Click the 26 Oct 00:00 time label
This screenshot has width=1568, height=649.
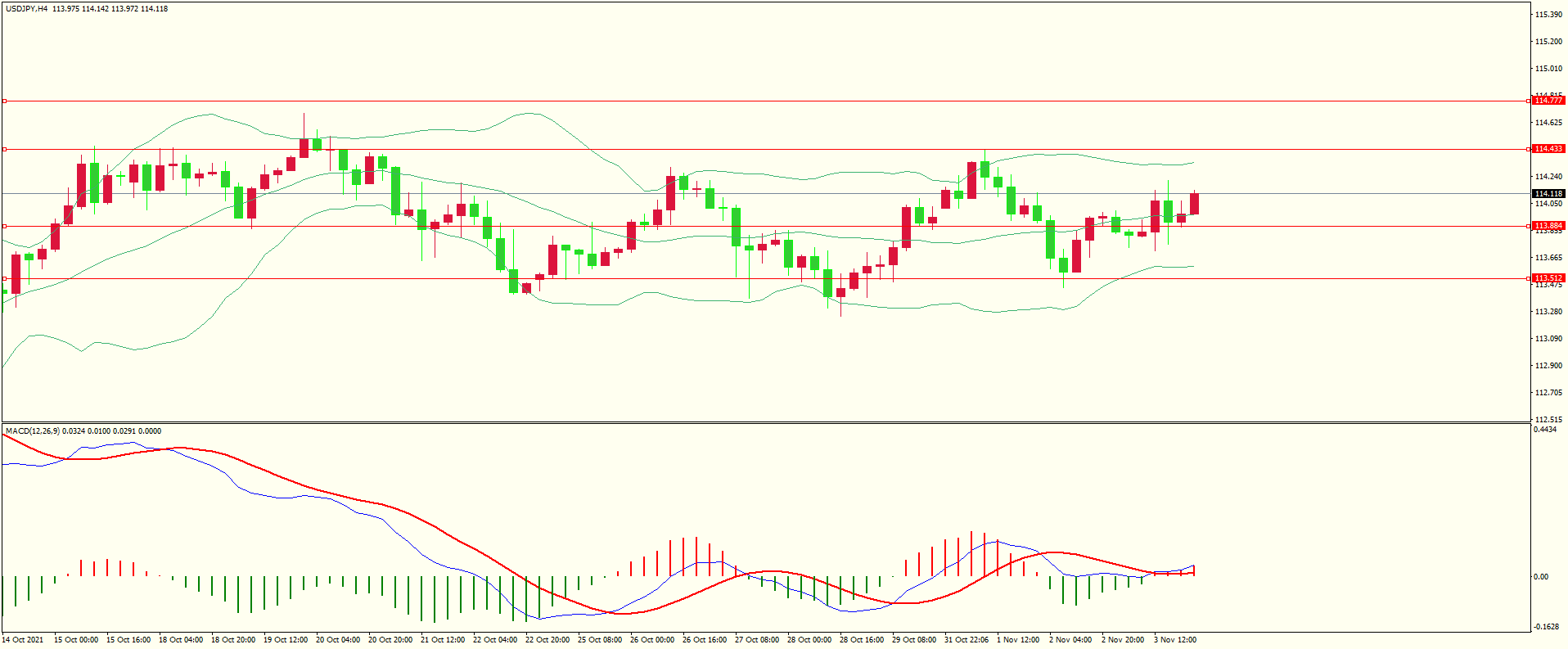click(652, 640)
